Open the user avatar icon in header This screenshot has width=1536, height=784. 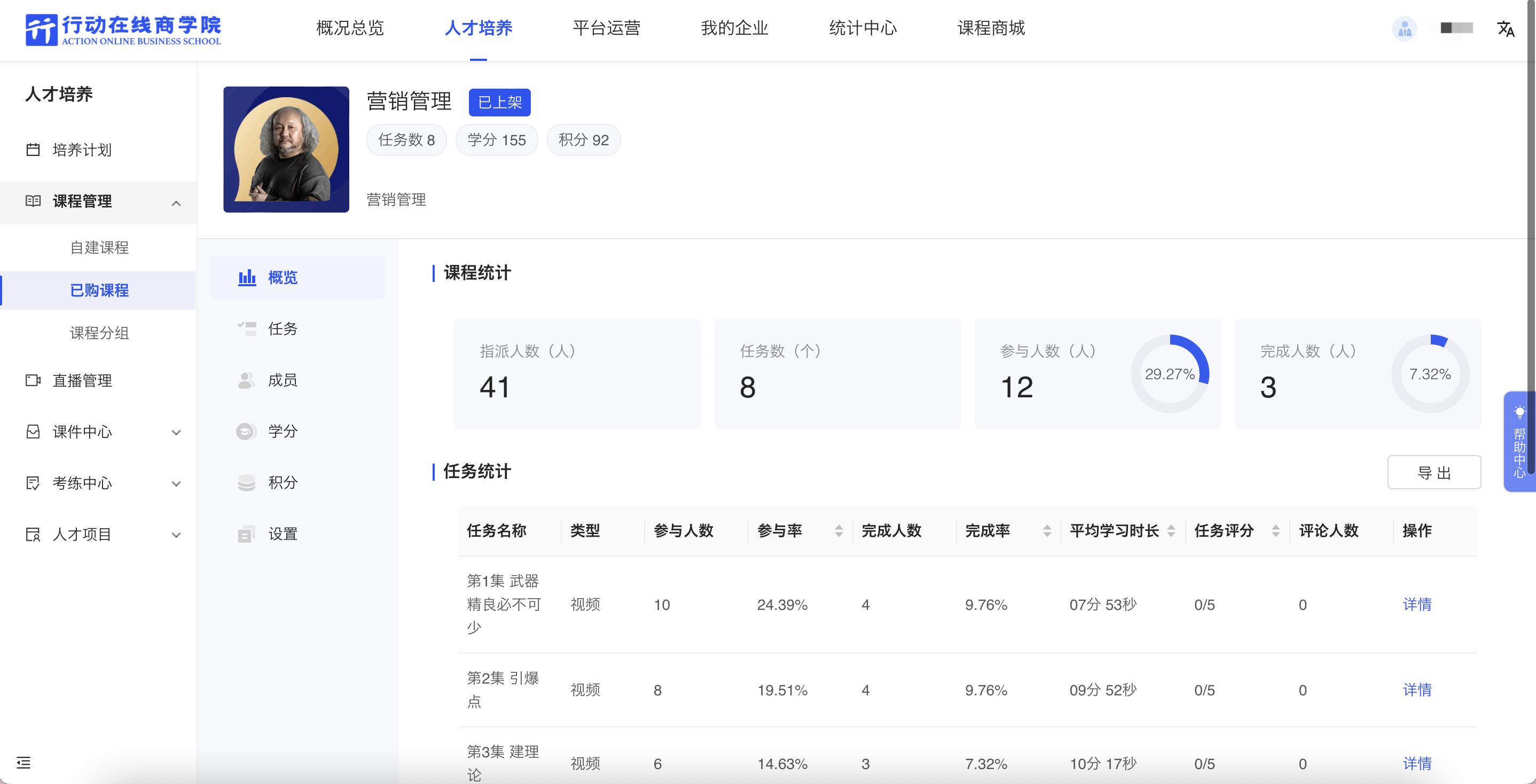click(1404, 28)
